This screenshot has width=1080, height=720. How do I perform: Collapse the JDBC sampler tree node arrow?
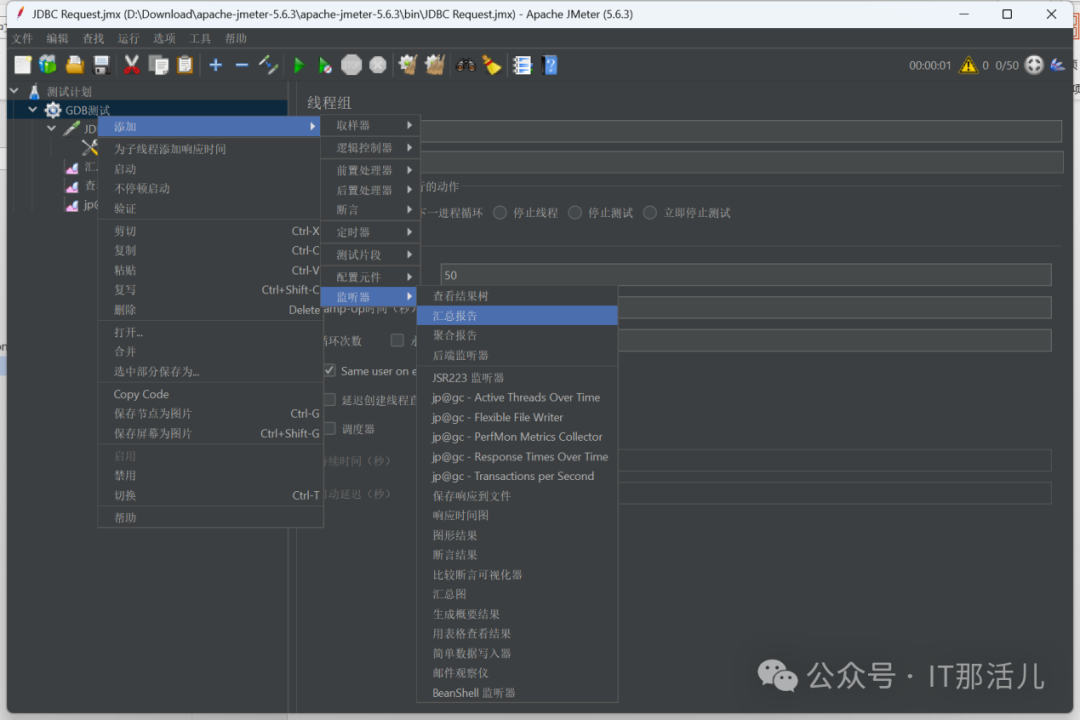(x=52, y=128)
